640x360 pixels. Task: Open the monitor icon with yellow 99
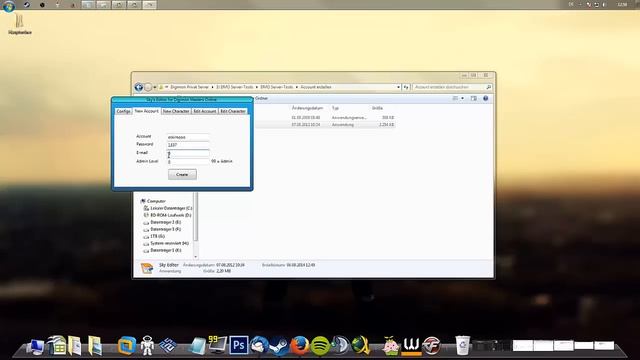point(218,345)
